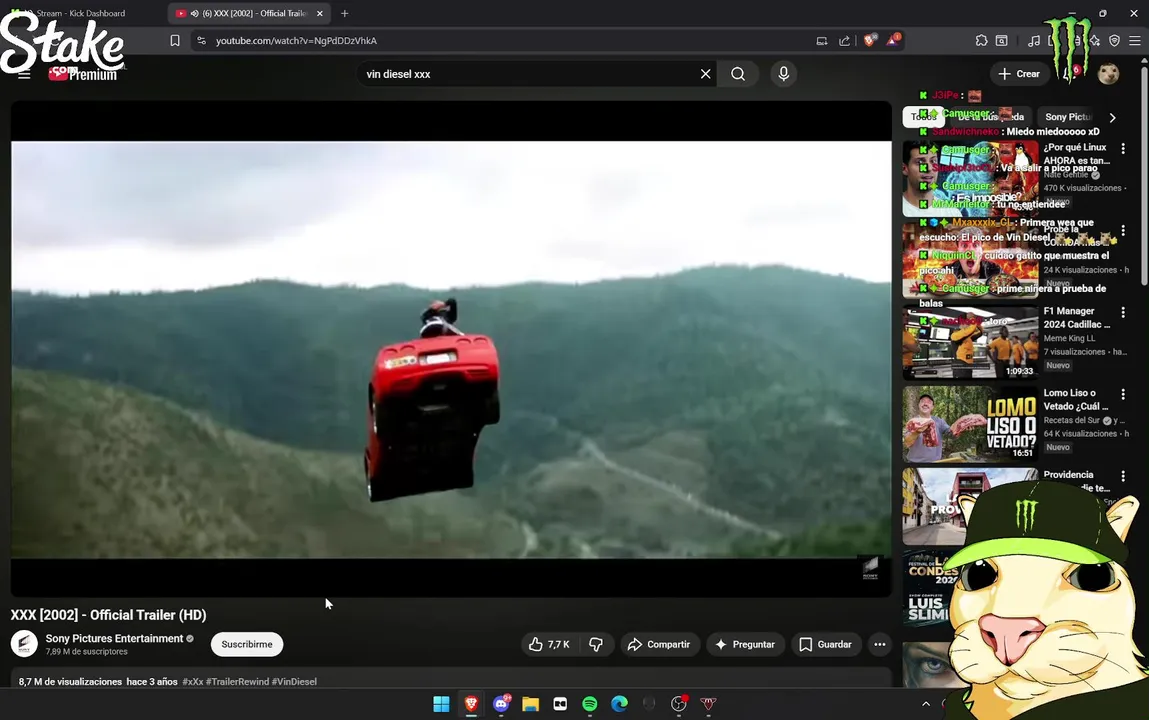Open the YouTube account avatar menu
Viewport: 1149px width, 720px height.
pos(1108,74)
